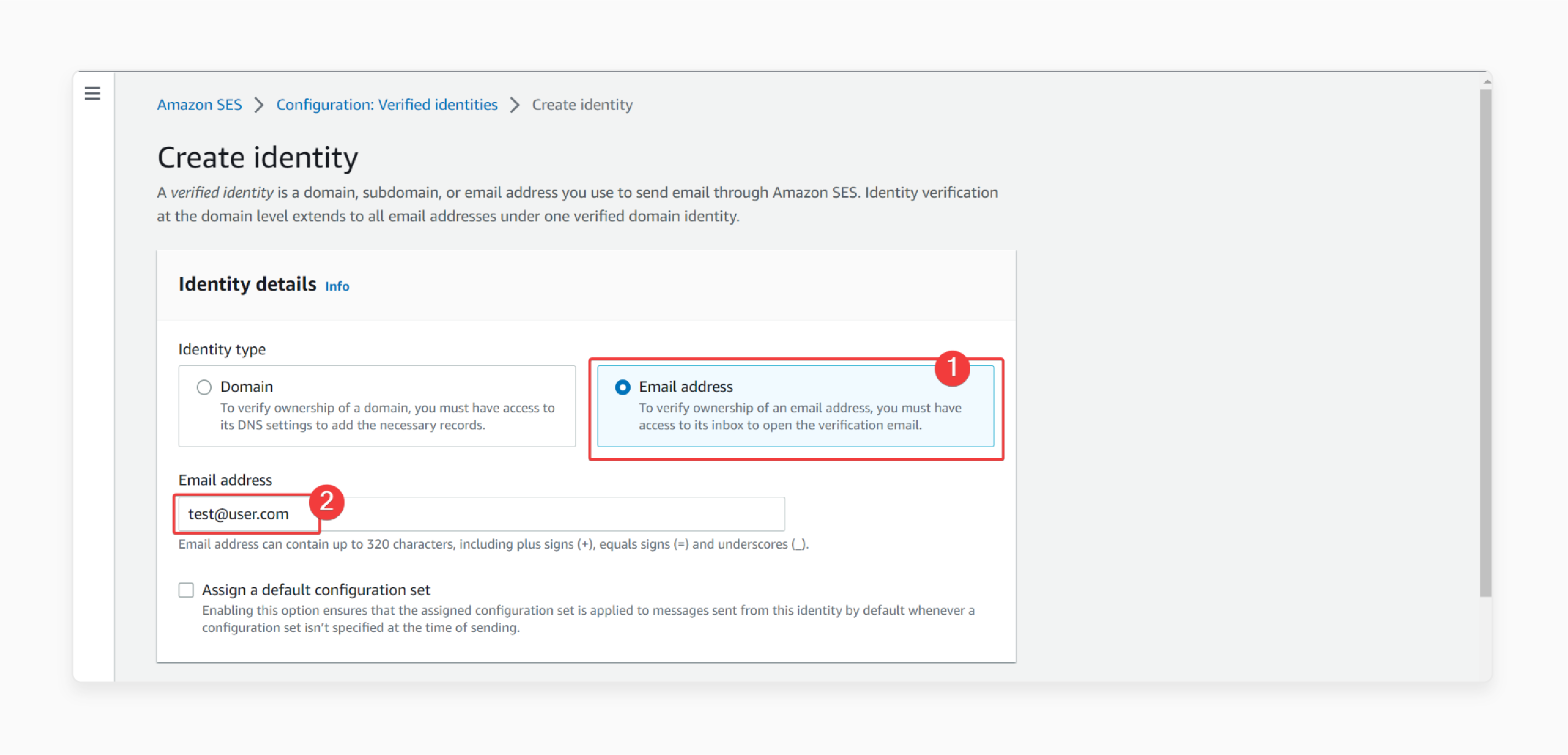This screenshot has height=755, width=1568.
Task: Click the Identity type label
Action: tap(221, 349)
